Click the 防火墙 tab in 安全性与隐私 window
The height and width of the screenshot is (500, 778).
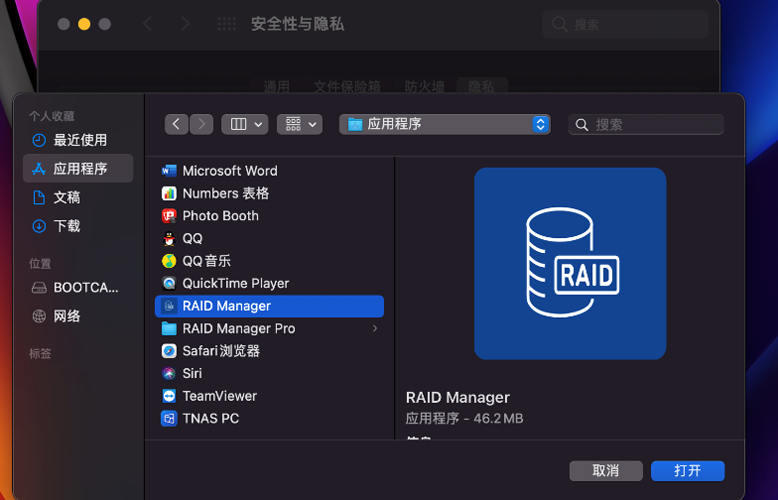(424, 86)
